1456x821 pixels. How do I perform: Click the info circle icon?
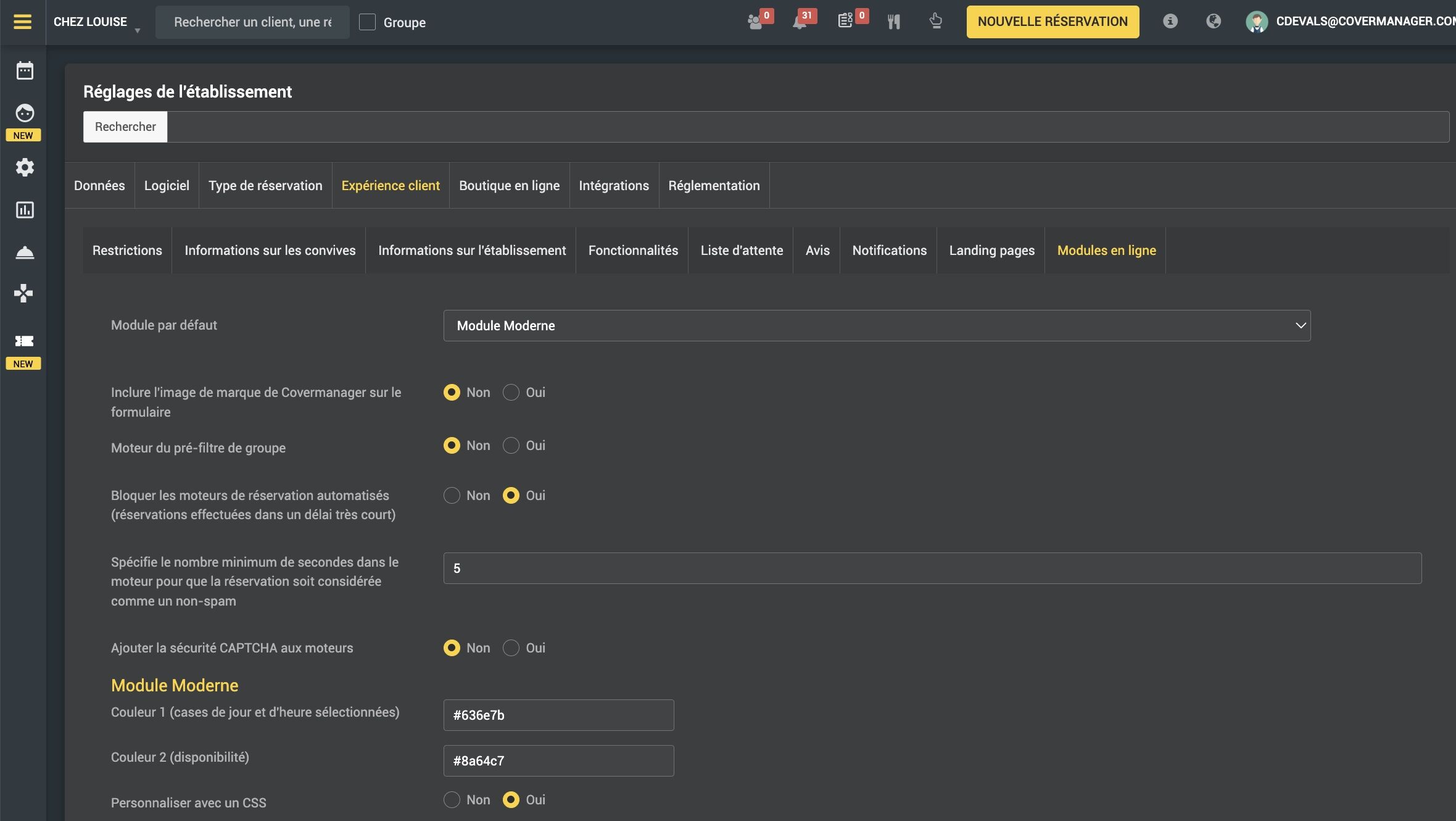point(1170,22)
